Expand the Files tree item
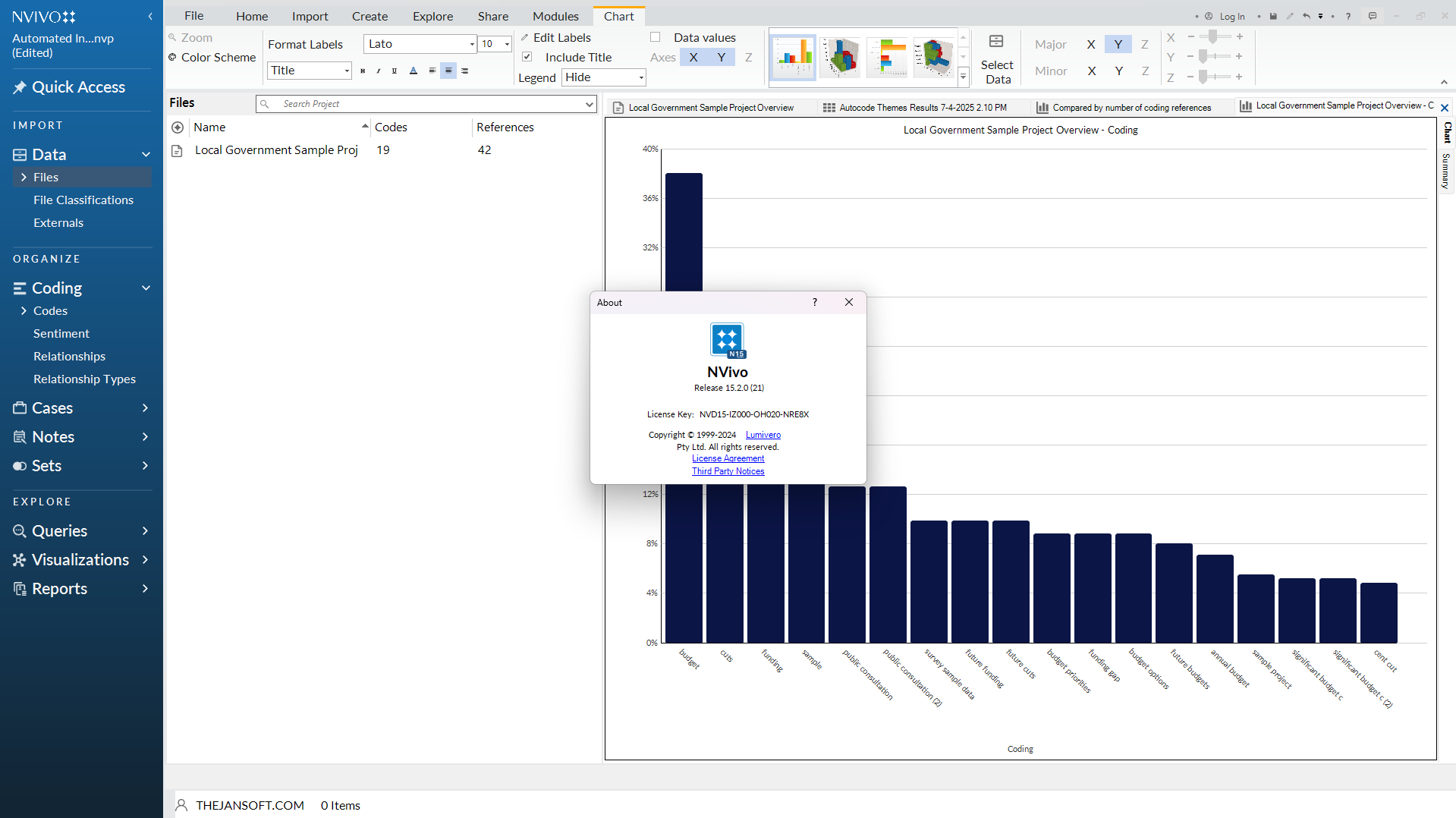This screenshot has width=1456, height=818. click(x=24, y=177)
